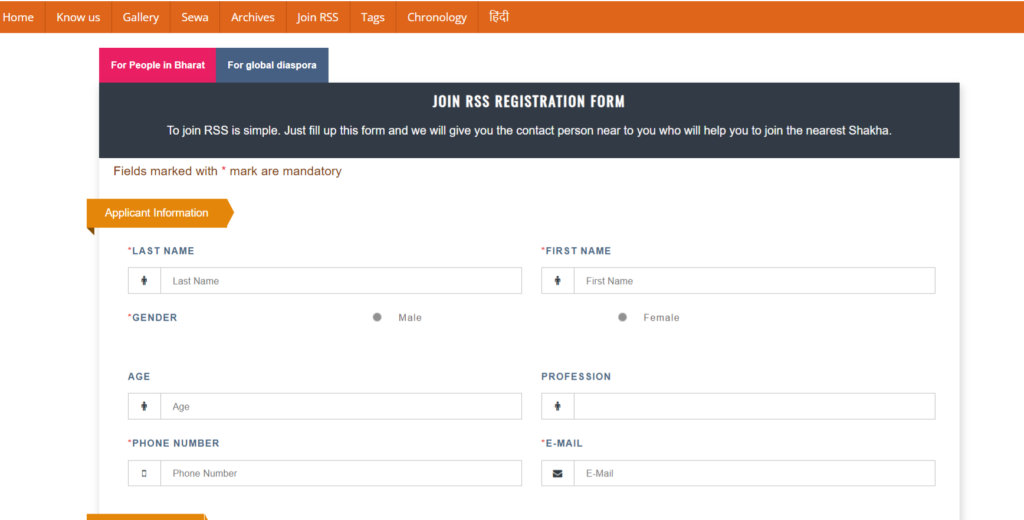
Task: Open the Tags navigation item
Action: [373, 17]
